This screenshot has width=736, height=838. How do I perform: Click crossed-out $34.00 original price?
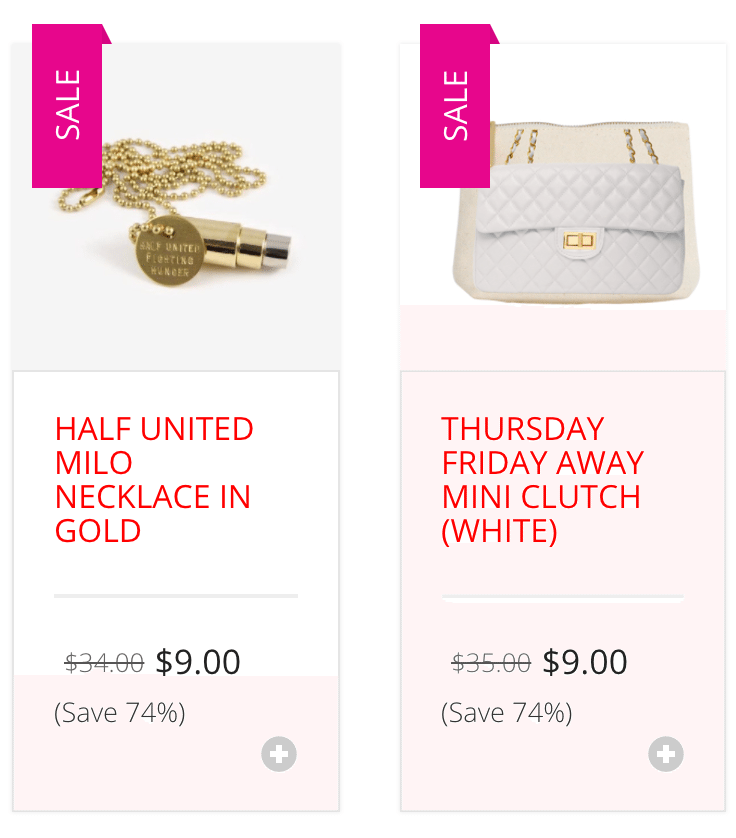coord(104,663)
